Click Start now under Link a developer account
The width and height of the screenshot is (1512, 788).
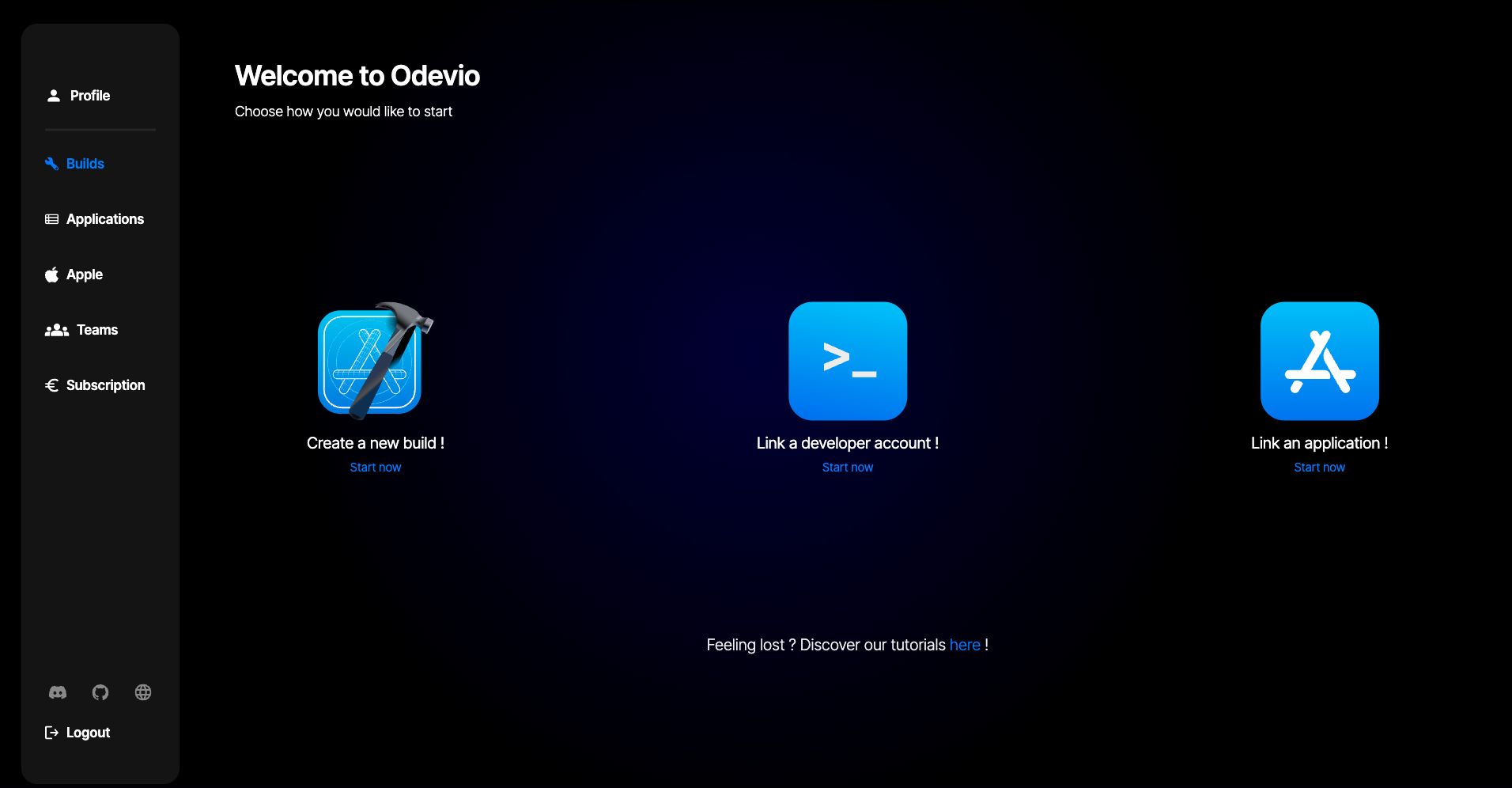(x=848, y=468)
